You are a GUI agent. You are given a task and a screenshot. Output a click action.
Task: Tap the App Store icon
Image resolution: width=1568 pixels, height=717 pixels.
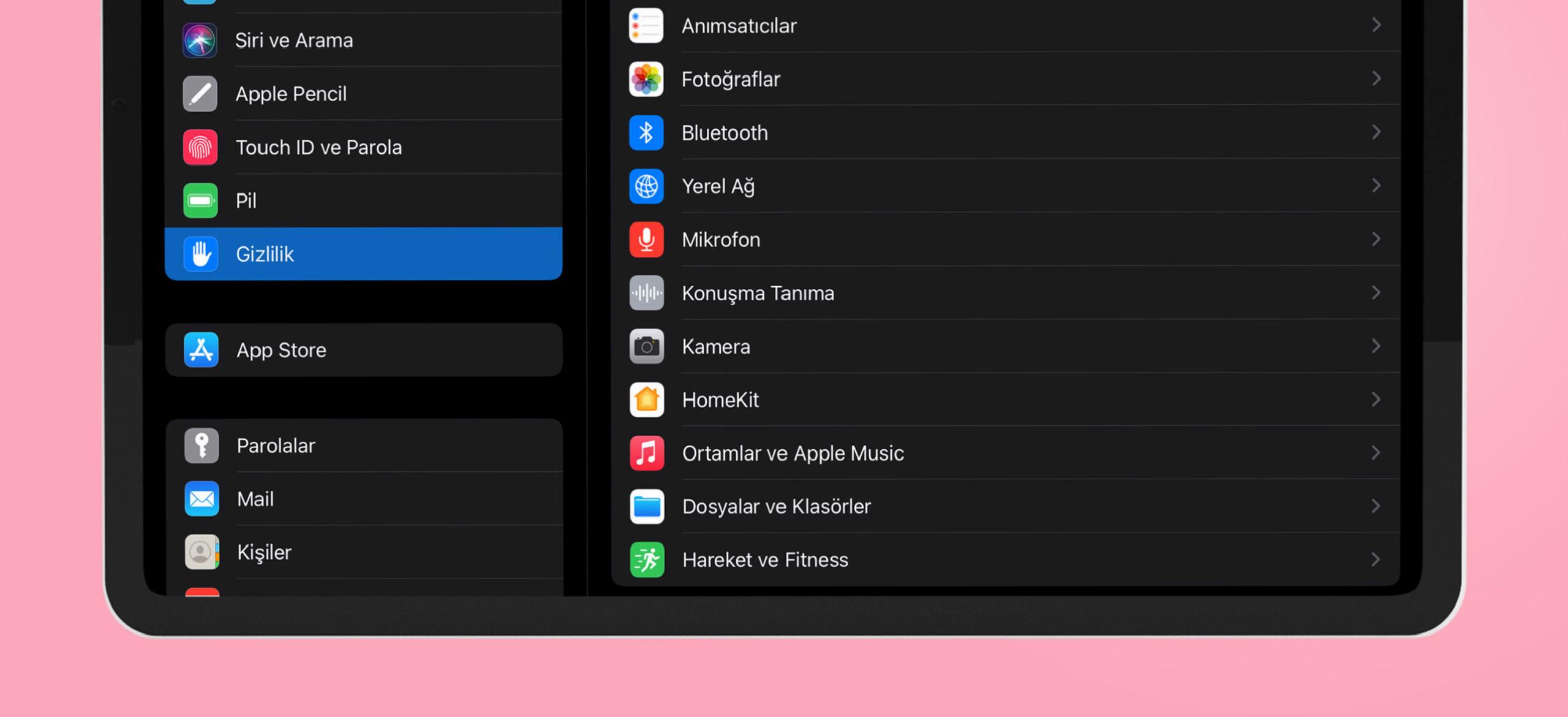pyautogui.click(x=201, y=350)
